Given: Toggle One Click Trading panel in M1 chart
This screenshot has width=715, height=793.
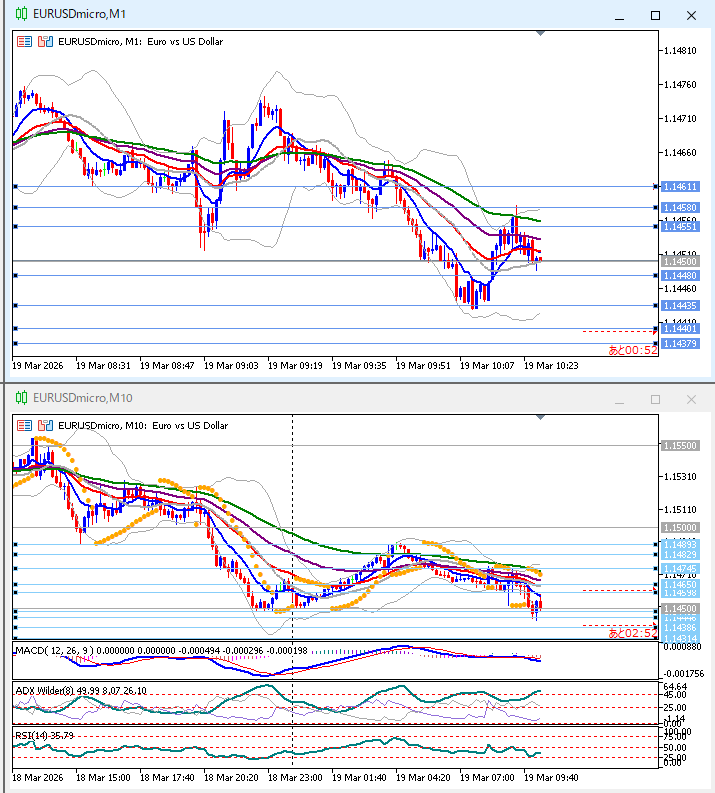Looking at the screenshot, I should [x=24, y=42].
